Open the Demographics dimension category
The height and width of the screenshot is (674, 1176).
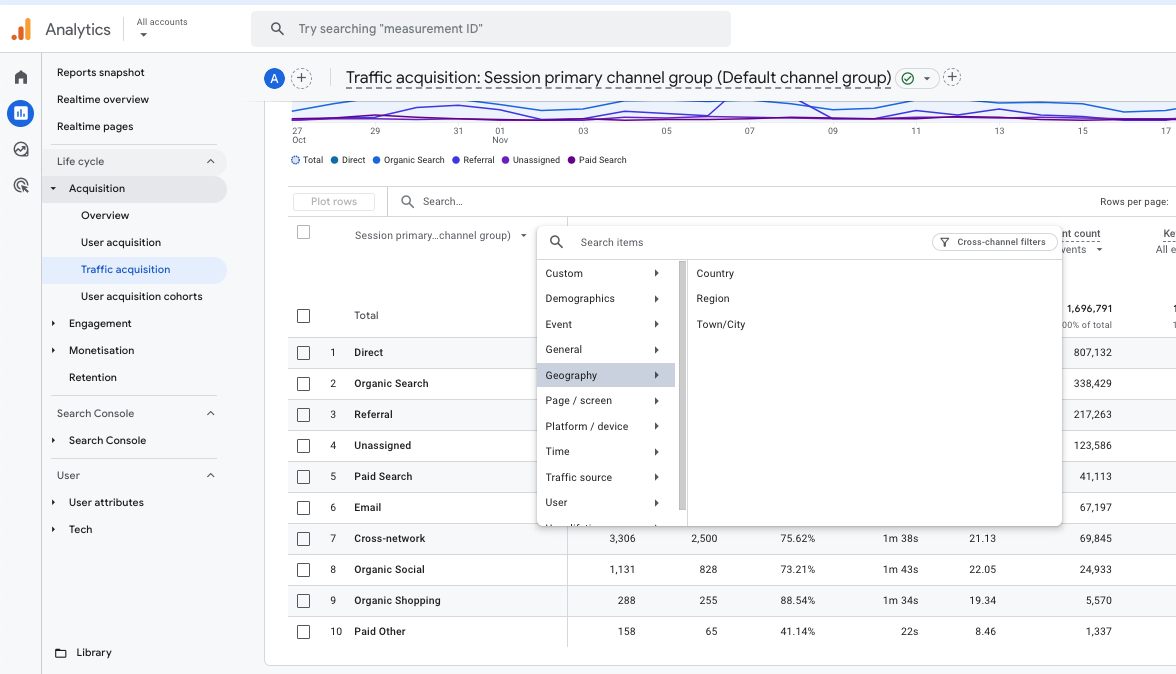coord(606,298)
